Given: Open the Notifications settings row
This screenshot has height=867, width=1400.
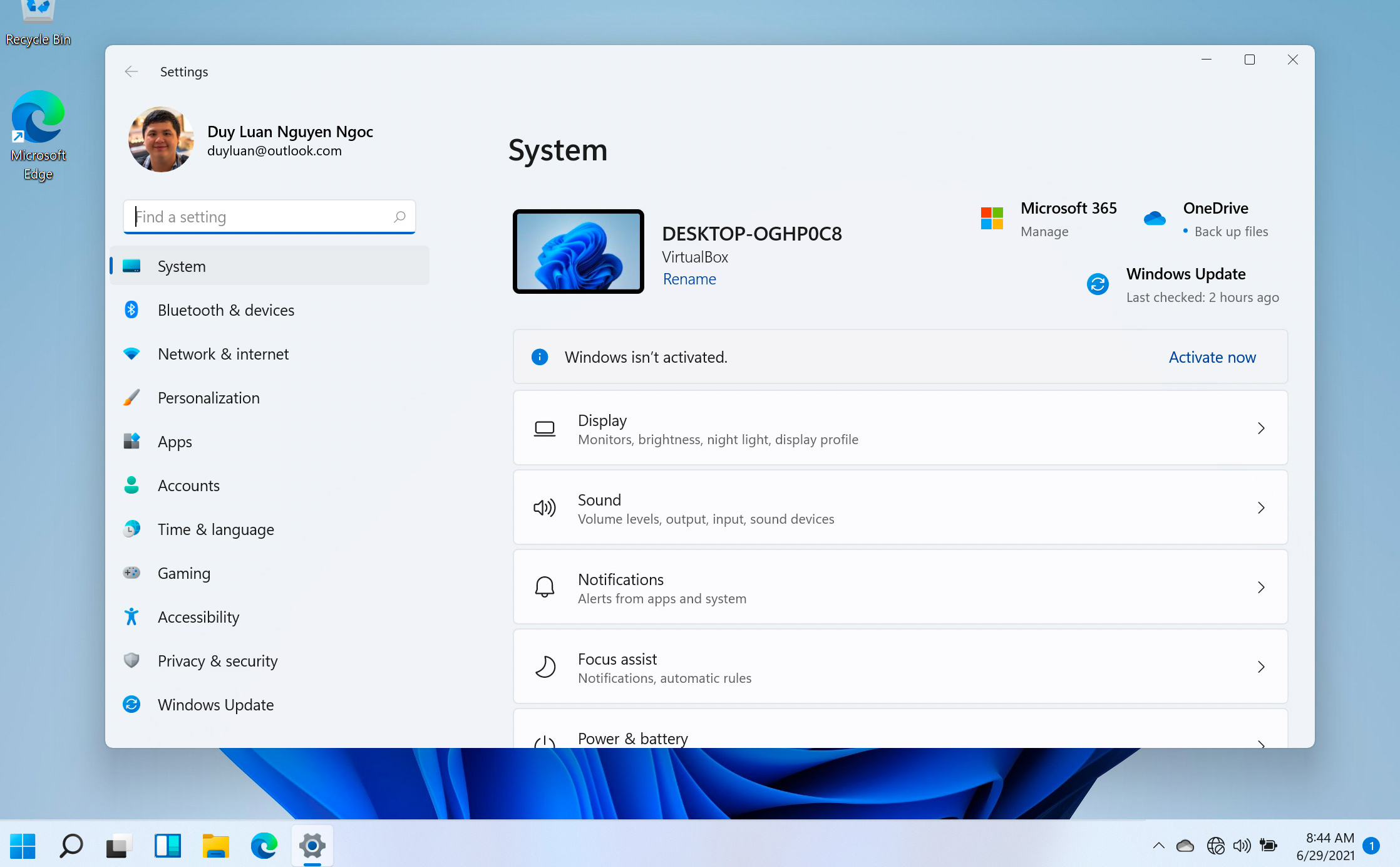Looking at the screenshot, I should click(x=900, y=588).
